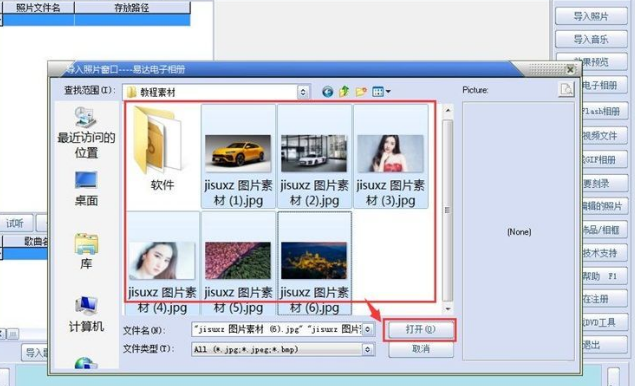Click 饰品/相框 button in main window
Image resolution: width=635 pixels, height=386 pixels.
point(604,230)
